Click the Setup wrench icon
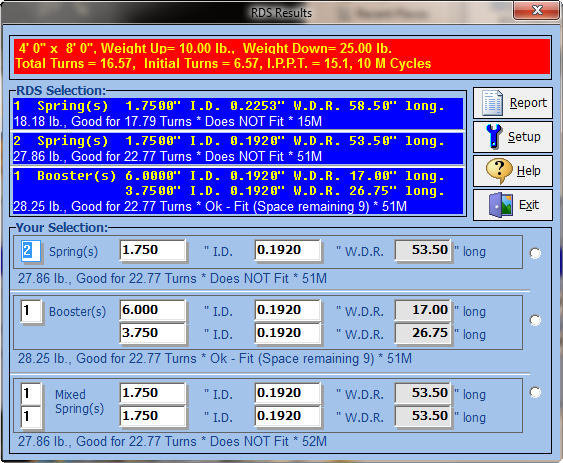 494,136
